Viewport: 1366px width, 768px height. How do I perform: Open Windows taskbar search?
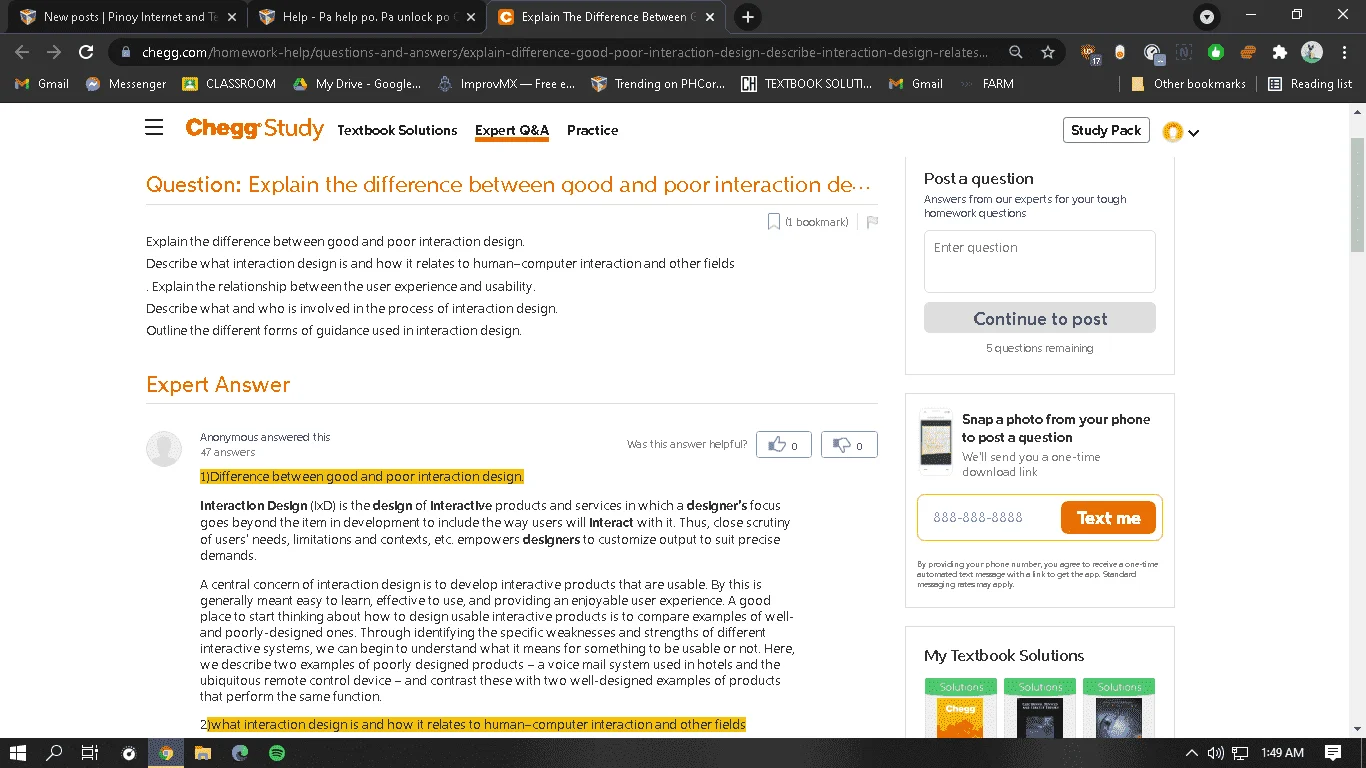pos(54,753)
